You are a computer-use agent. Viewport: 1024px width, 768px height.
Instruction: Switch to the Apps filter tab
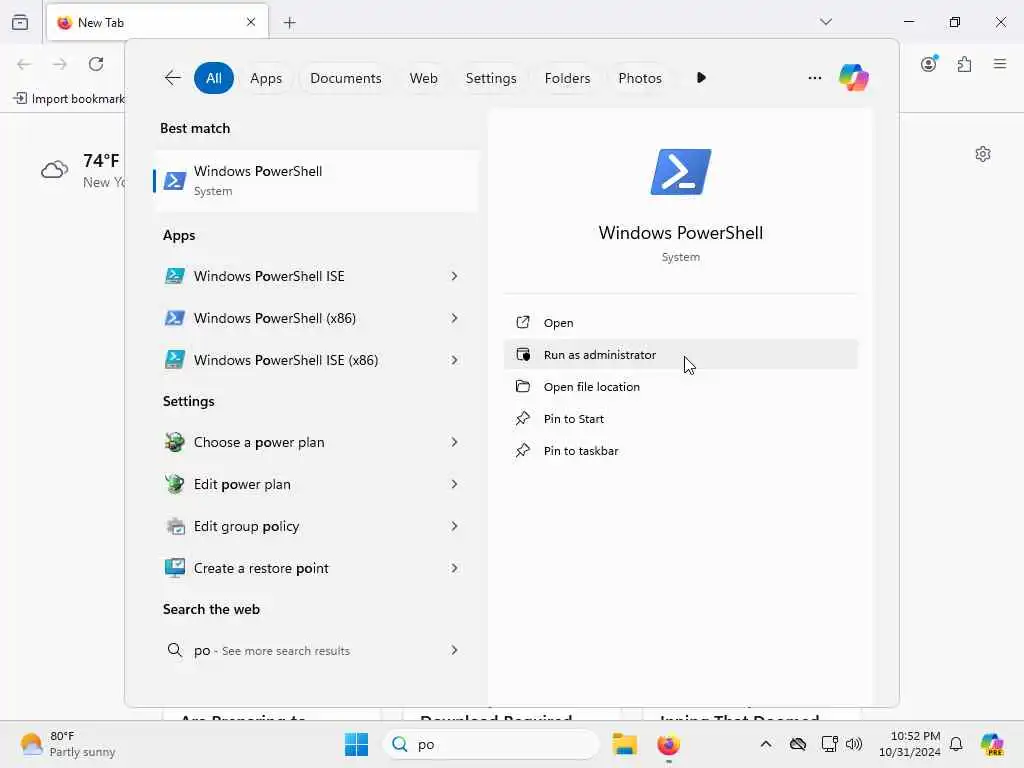pos(266,78)
